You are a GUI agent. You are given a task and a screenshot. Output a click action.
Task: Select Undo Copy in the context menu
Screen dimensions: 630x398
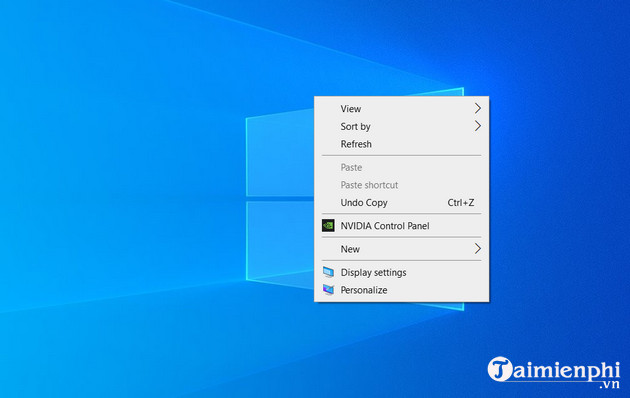click(x=401, y=202)
